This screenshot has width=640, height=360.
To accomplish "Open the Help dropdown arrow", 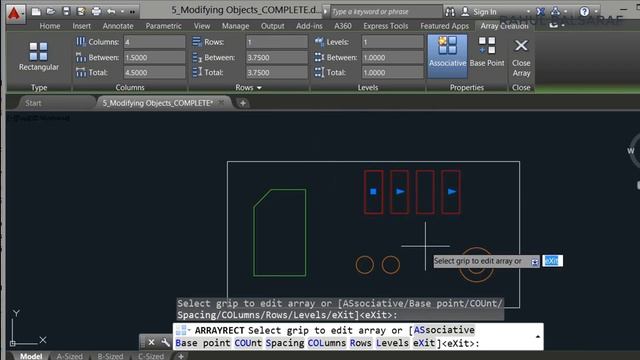I will pyautogui.click(x=596, y=12).
